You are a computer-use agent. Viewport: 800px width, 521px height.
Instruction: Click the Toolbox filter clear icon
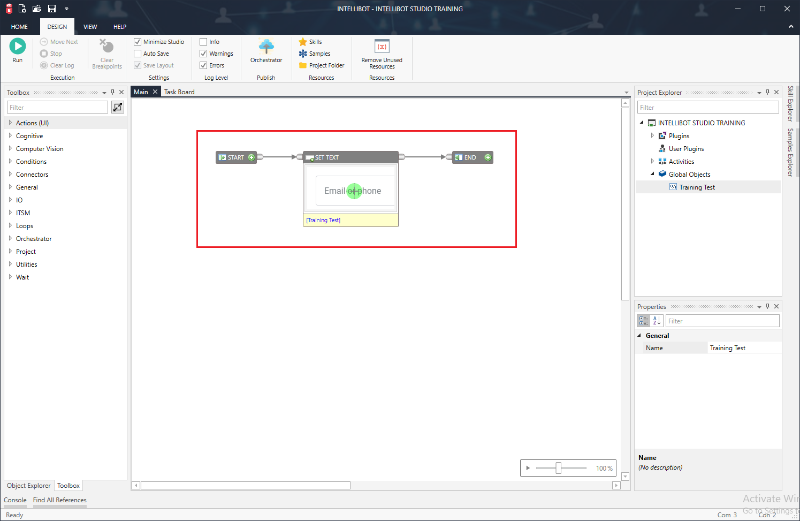pos(118,107)
